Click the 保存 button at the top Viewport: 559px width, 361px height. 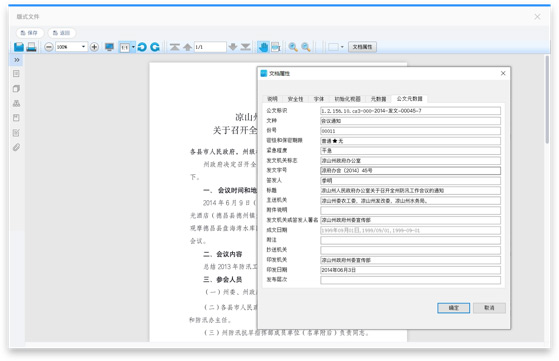(x=30, y=33)
